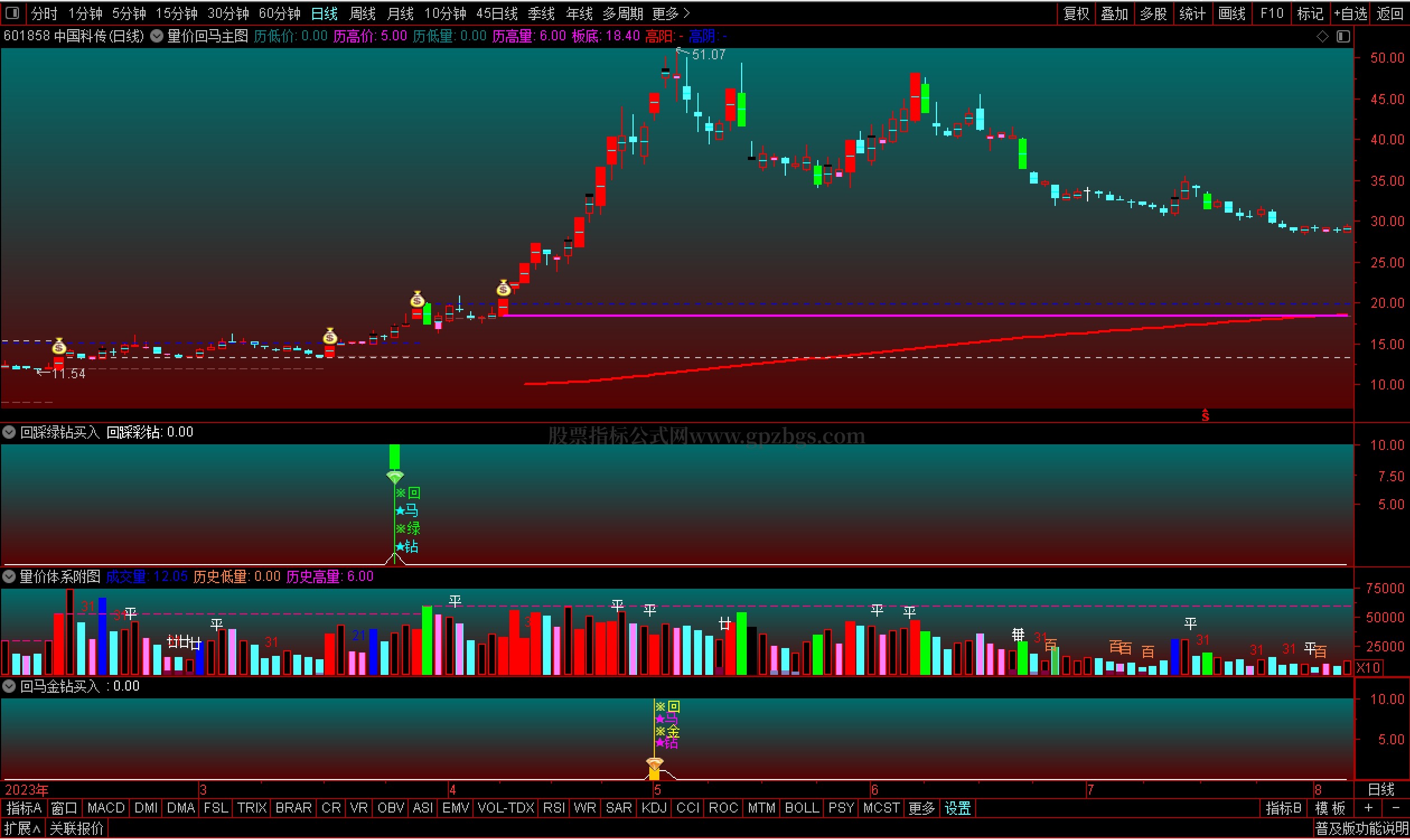This screenshot has width=1410, height=840.
Task: Toggle the side panel icon beside the diamond
Action: pos(1343,37)
